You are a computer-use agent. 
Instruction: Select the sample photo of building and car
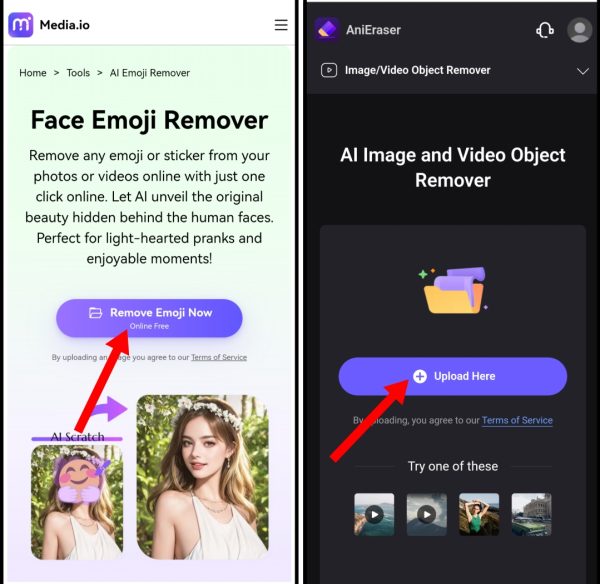[x=532, y=514]
